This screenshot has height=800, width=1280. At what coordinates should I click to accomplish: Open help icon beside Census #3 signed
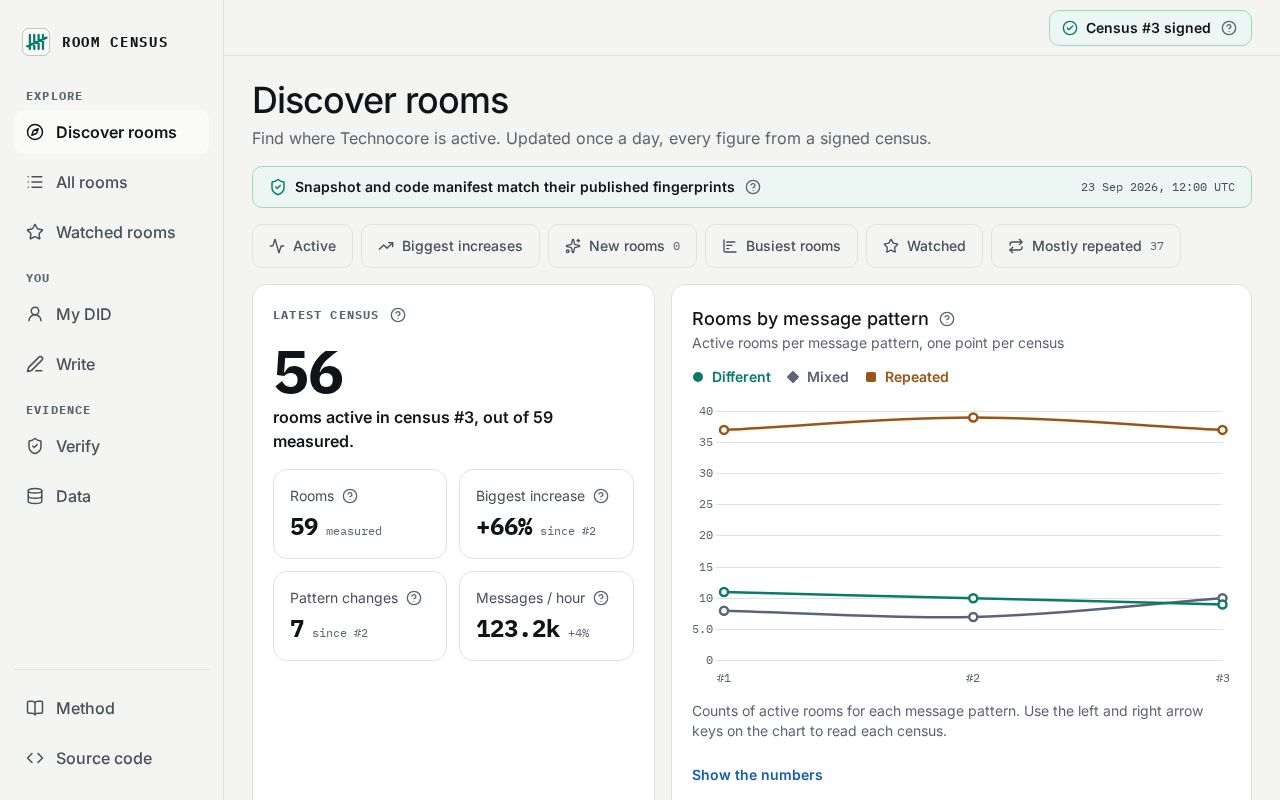pos(1229,28)
